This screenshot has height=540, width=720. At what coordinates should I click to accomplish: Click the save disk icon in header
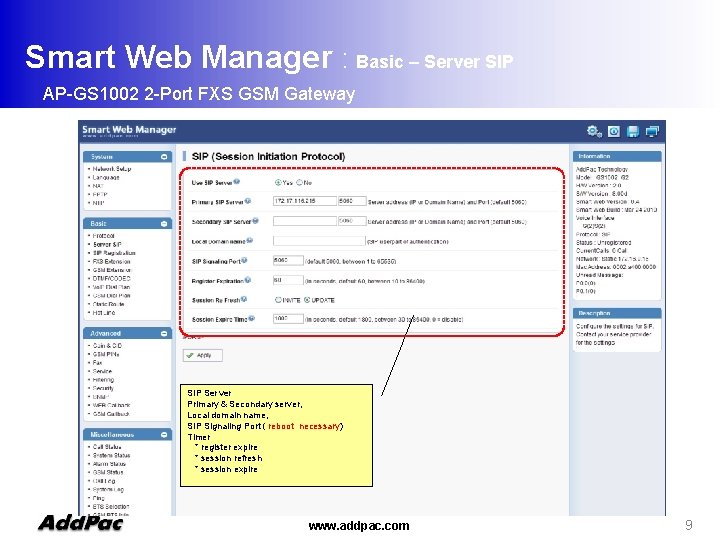633,132
